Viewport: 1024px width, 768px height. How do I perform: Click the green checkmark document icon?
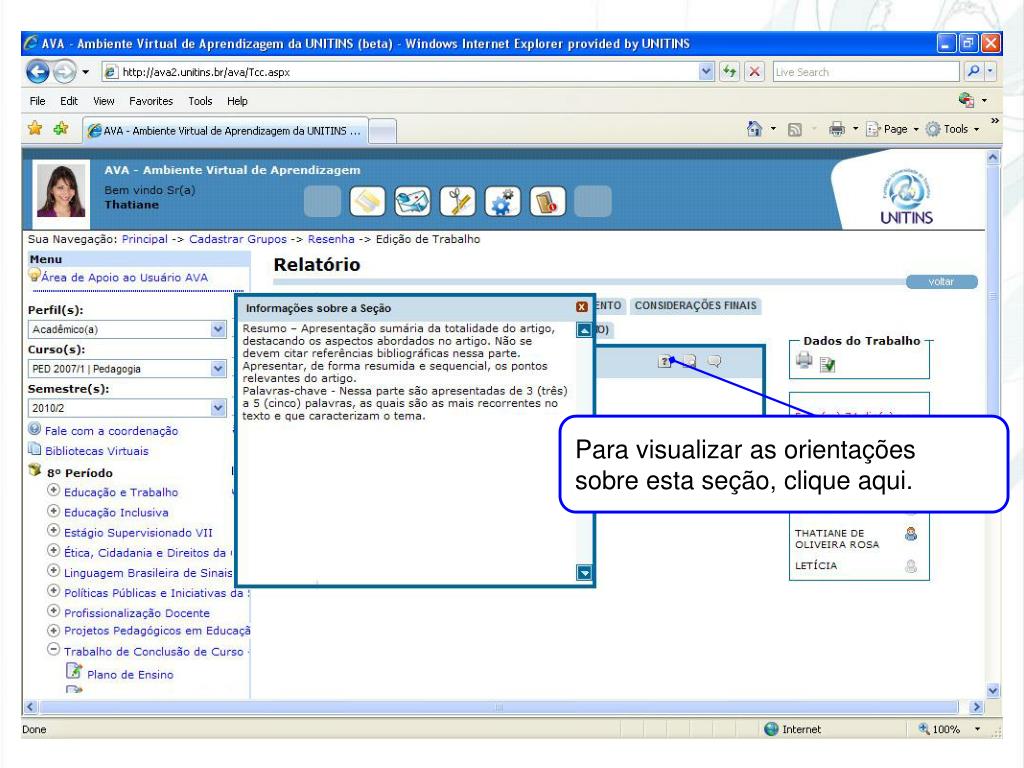pyautogui.click(x=827, y=364)
